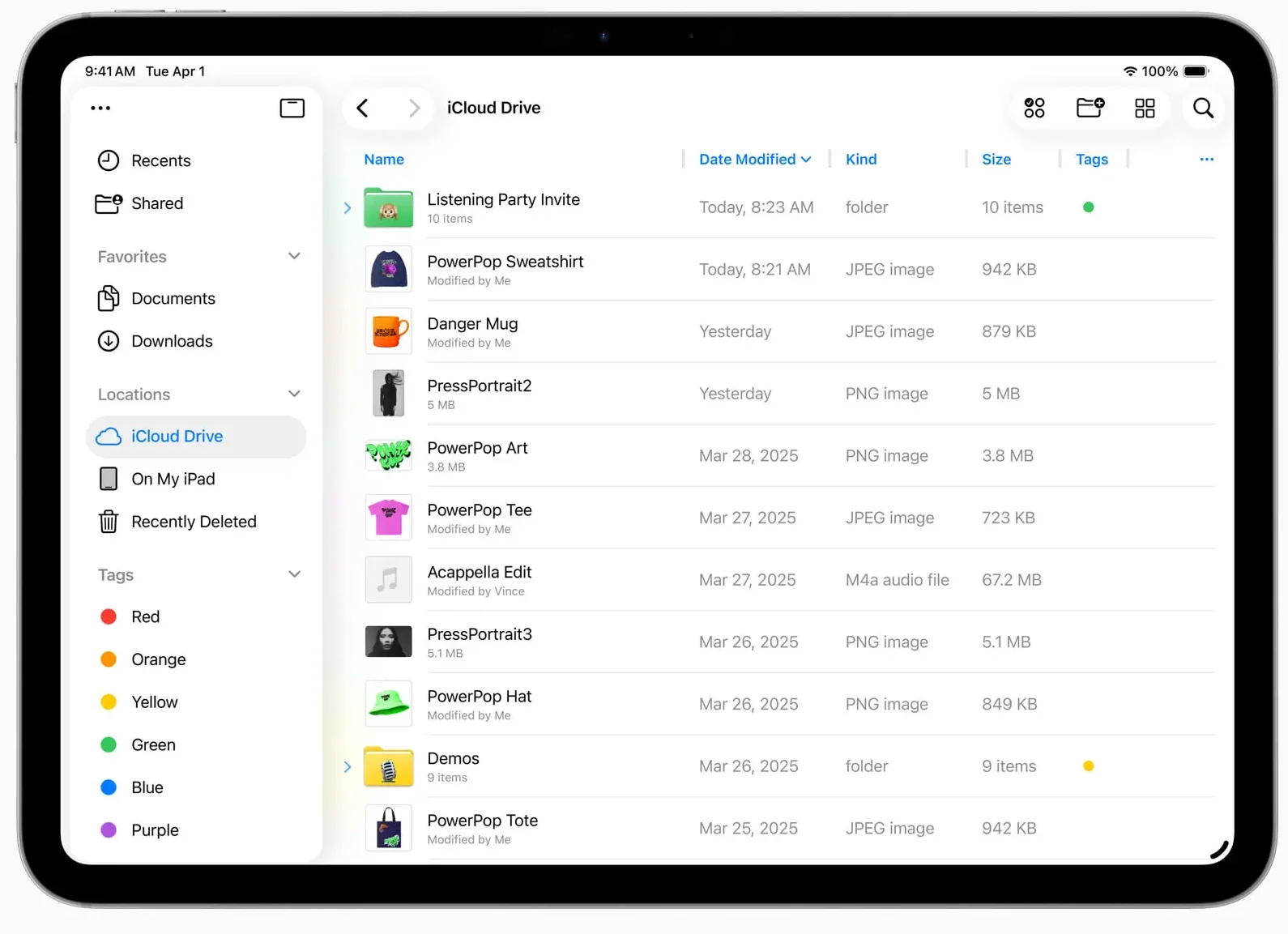
Task: Toggle the sidebar panel icon
Action: [x=292, y=108]
